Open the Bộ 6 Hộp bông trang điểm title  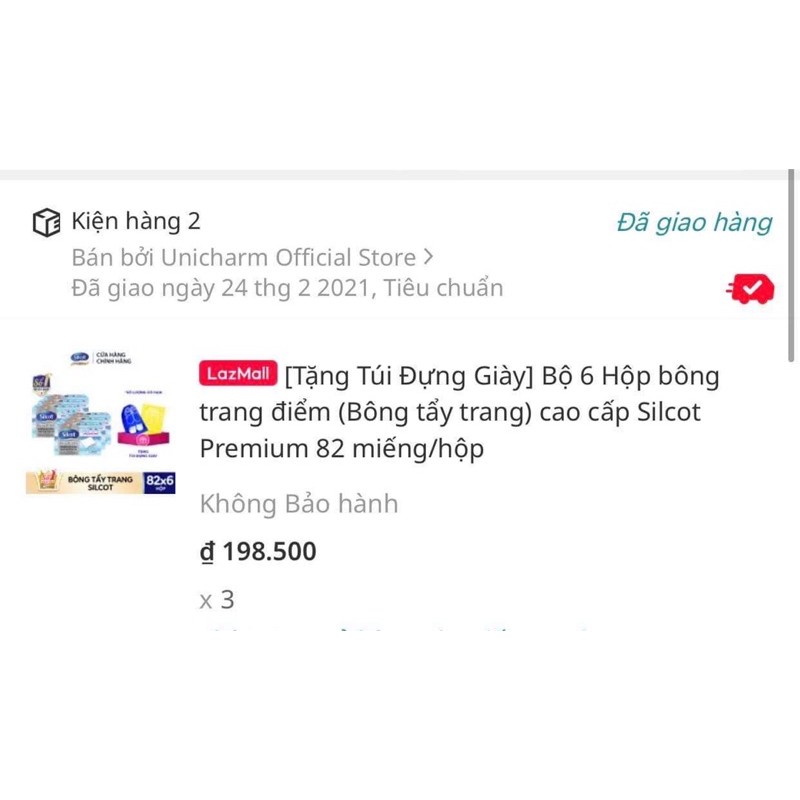pyautogui.click(x=459, y=412)
